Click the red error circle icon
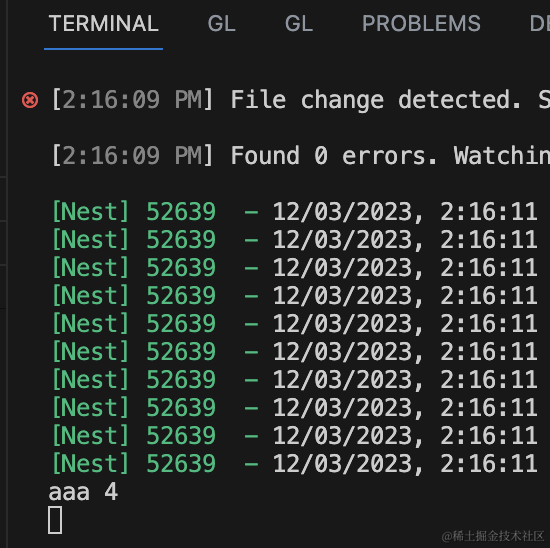Viewport: 550px width, 548px height. 30,100
